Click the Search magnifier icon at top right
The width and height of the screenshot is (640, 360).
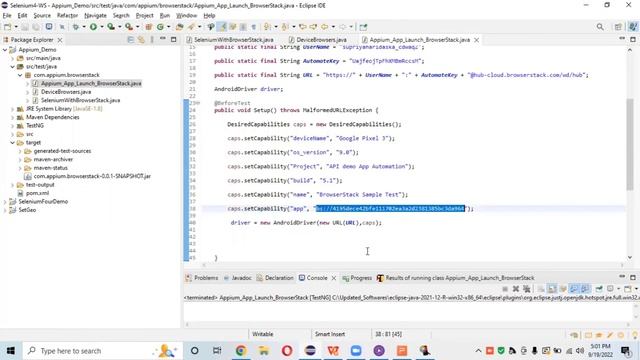click(600, 27)
